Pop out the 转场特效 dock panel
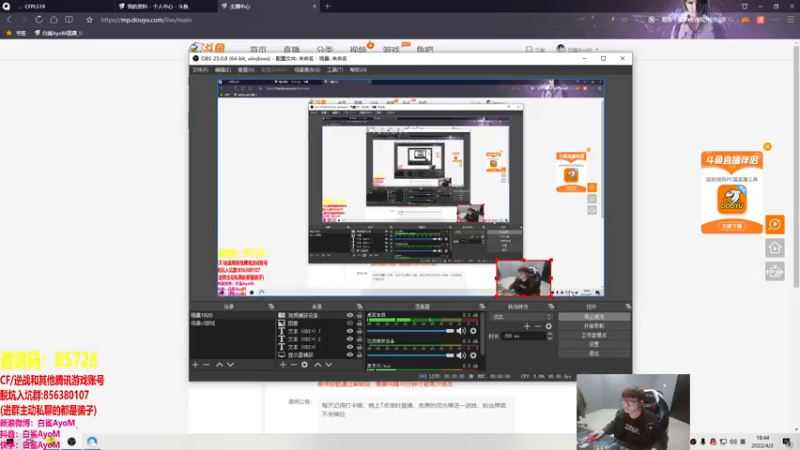This screenshot has width=800, height=450. point(551,307)
